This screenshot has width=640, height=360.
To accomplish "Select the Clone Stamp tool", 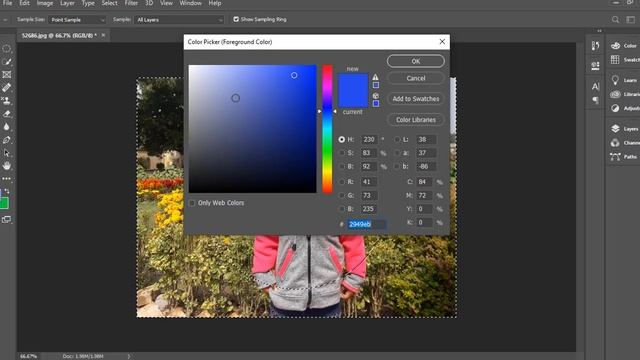I will coord(7,100).
